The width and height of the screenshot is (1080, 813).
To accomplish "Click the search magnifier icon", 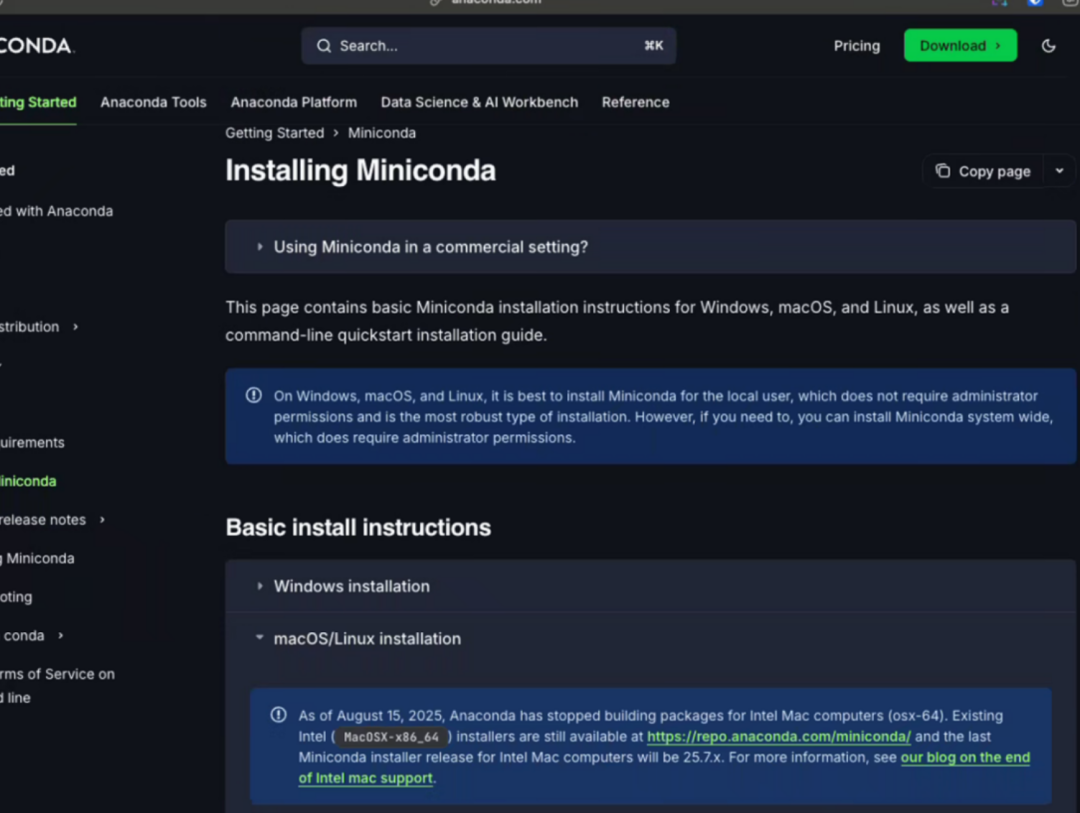I will tap(324, 46).
